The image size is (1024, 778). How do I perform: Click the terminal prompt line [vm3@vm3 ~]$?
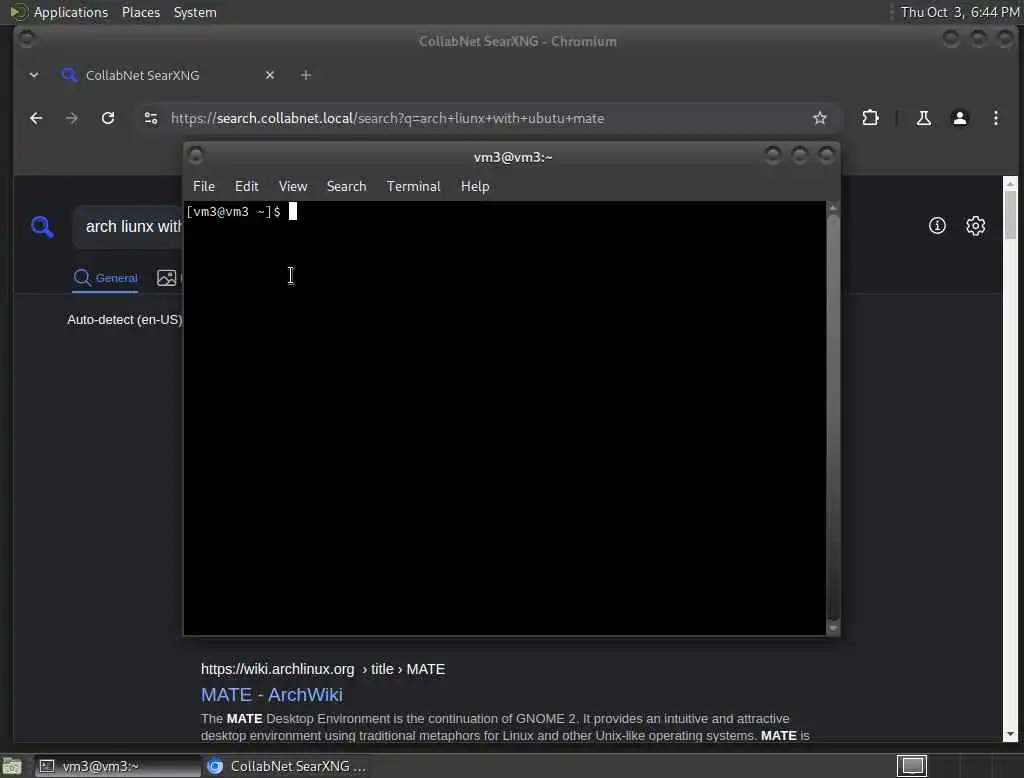coord(234,212)
